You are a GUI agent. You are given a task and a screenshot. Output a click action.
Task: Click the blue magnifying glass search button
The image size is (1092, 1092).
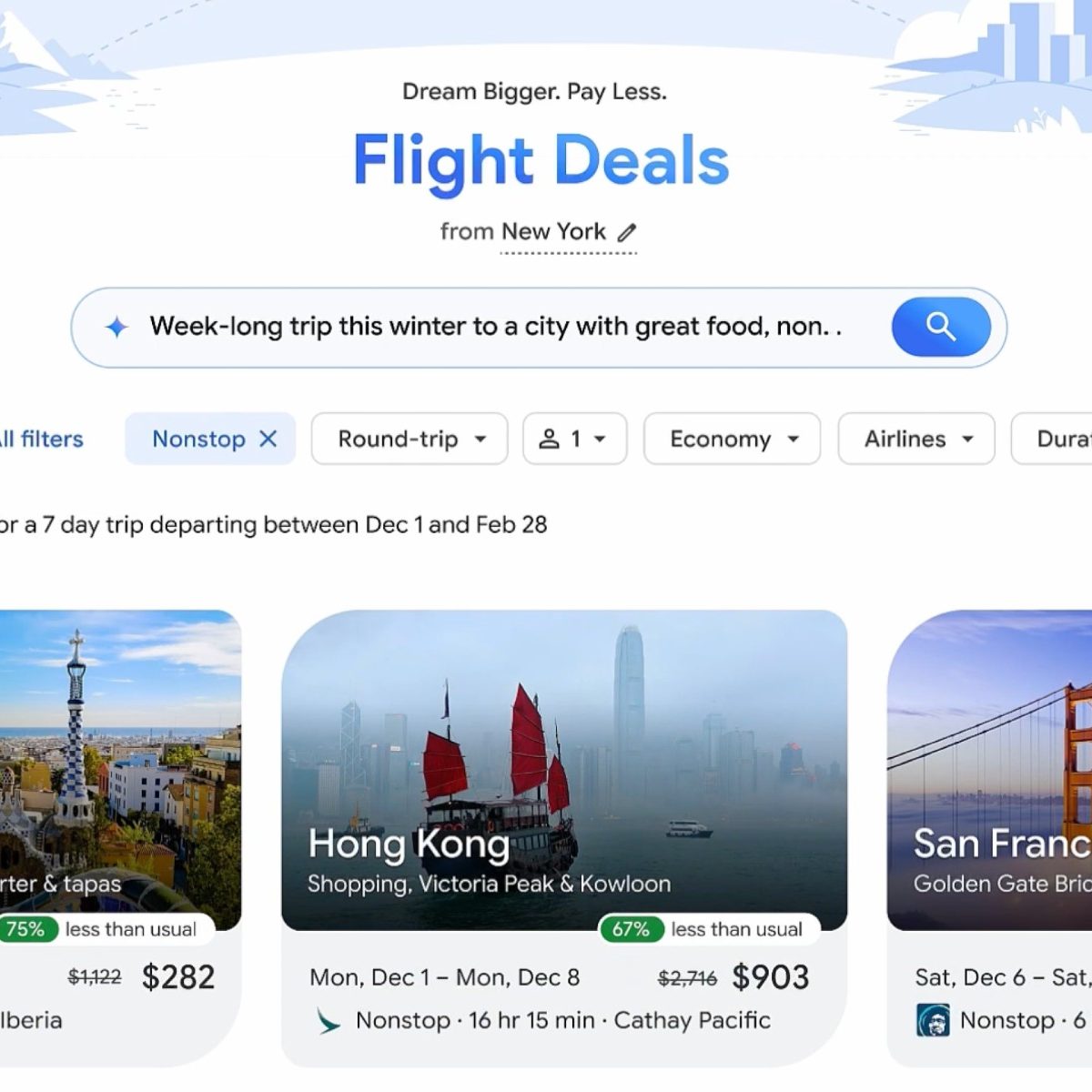pos(941,327)
